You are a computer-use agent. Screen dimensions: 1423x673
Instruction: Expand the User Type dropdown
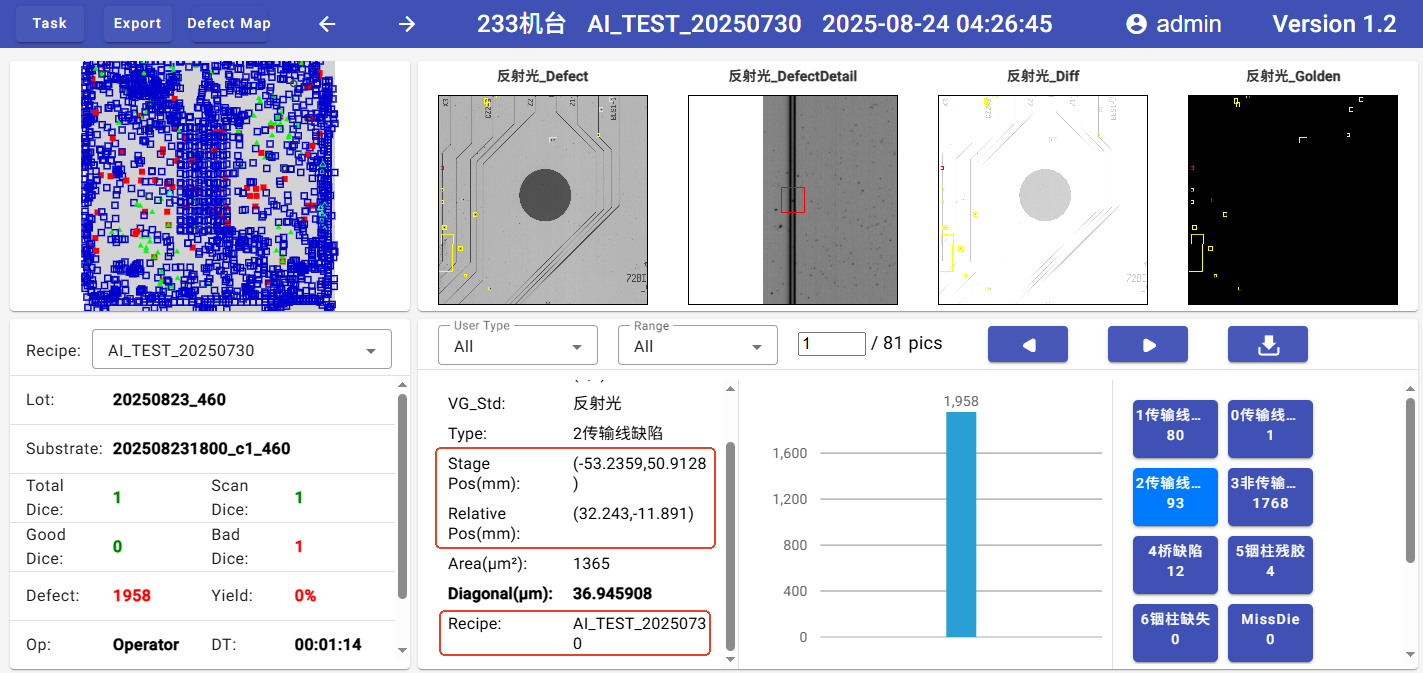(517, 346)
